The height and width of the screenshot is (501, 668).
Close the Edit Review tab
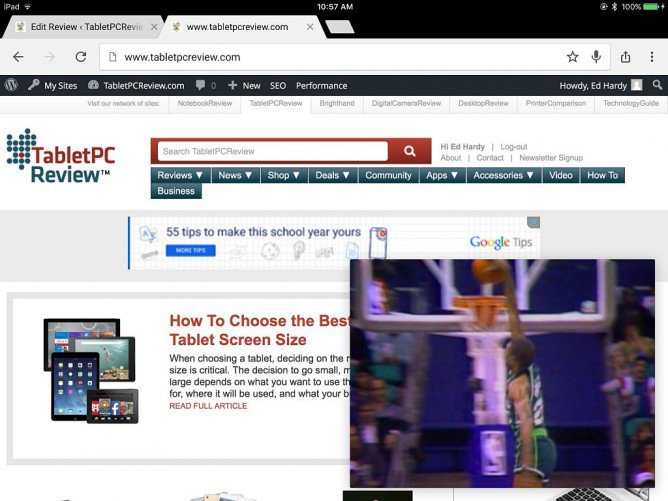pyautogui.click(x=154, y=27)
